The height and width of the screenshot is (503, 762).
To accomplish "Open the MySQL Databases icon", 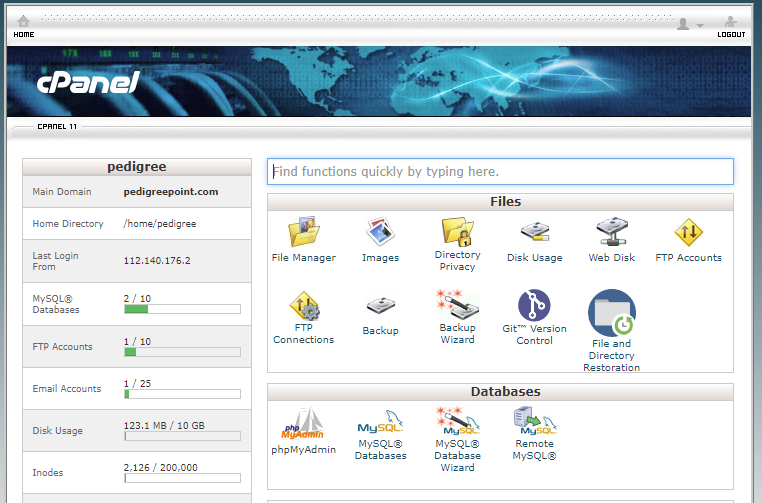I will point(380,422).
